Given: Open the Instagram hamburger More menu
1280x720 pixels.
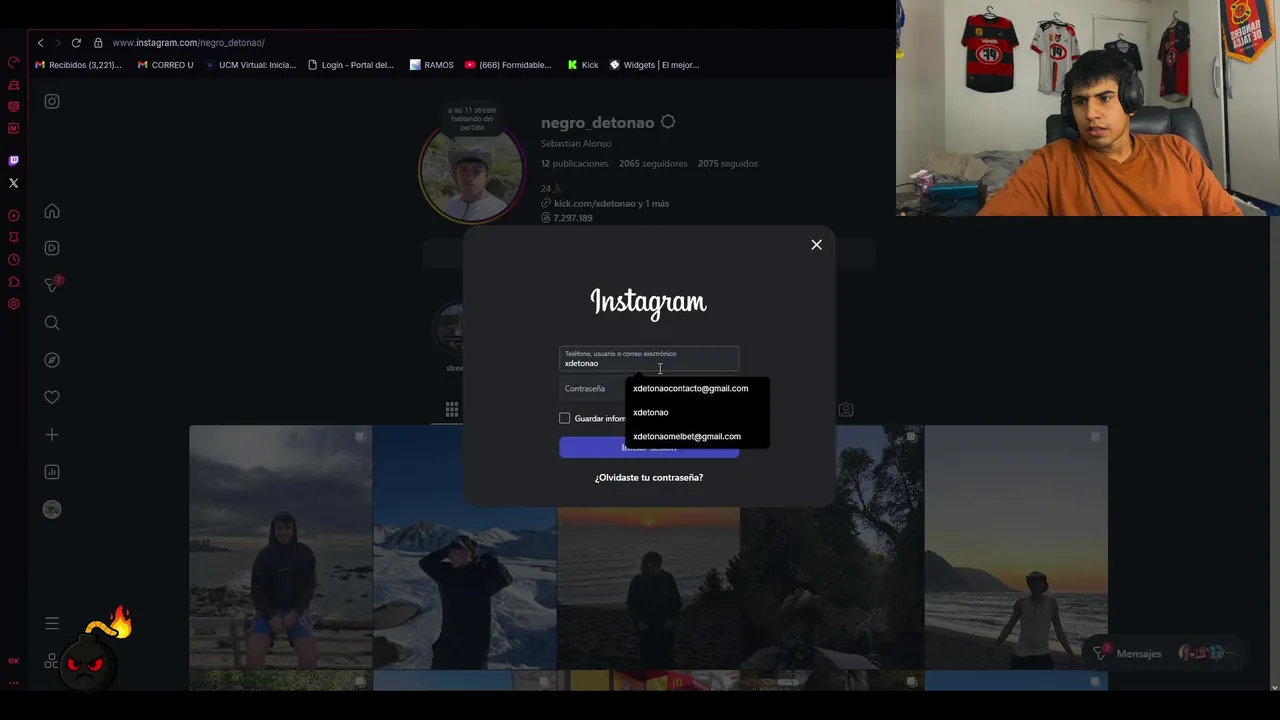Looking at the screenshot, I should tap(52, 623).
